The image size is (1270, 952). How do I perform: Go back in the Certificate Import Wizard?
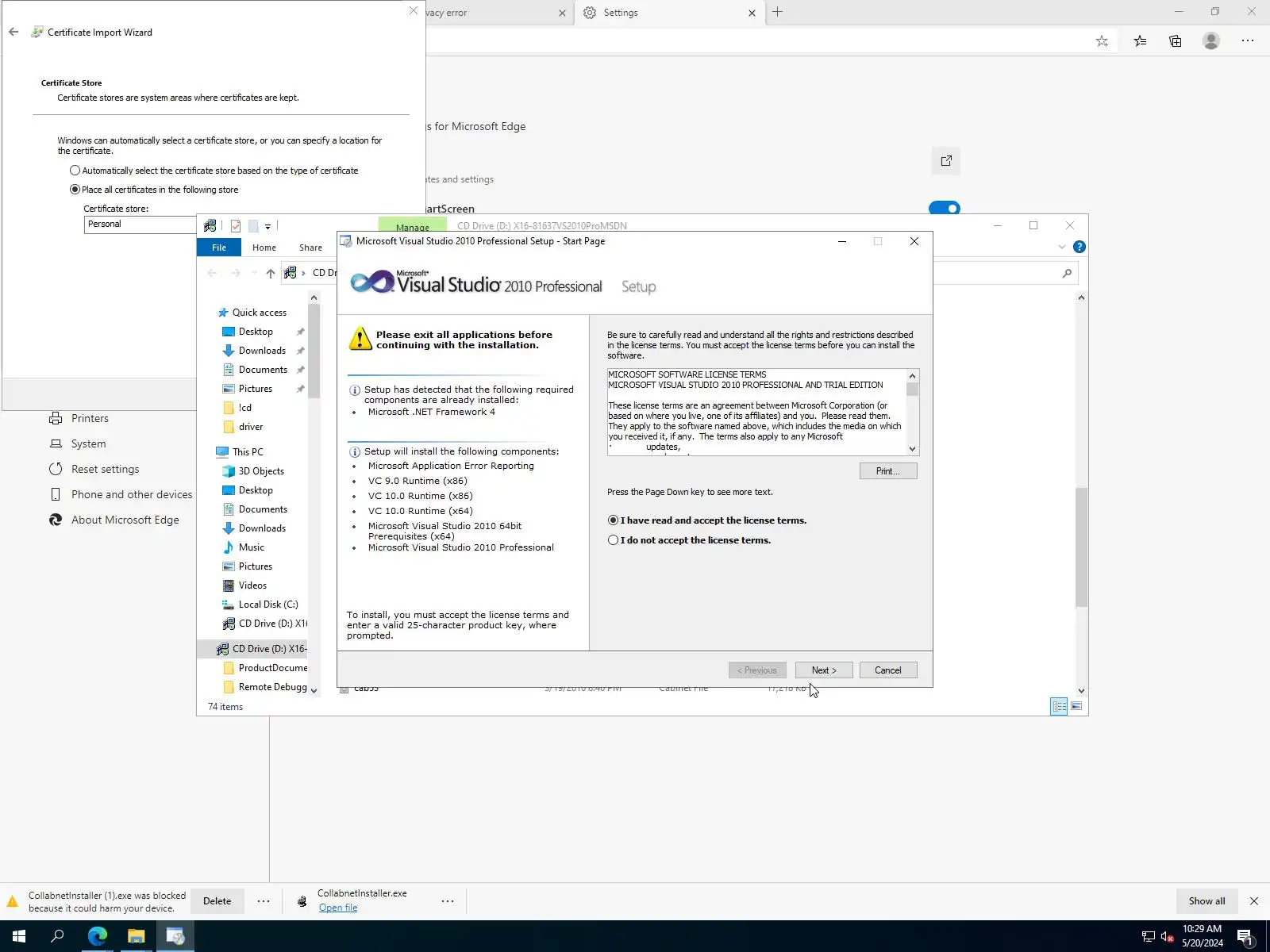coord(13,33)
